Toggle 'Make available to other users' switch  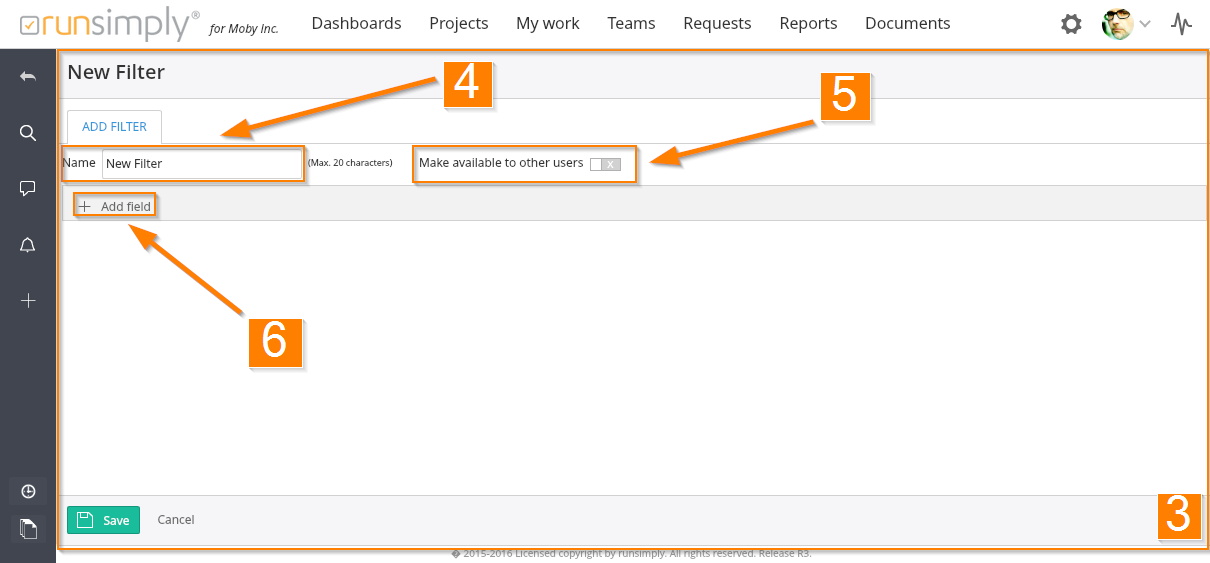pyautogui.click(x=605, y=164)
